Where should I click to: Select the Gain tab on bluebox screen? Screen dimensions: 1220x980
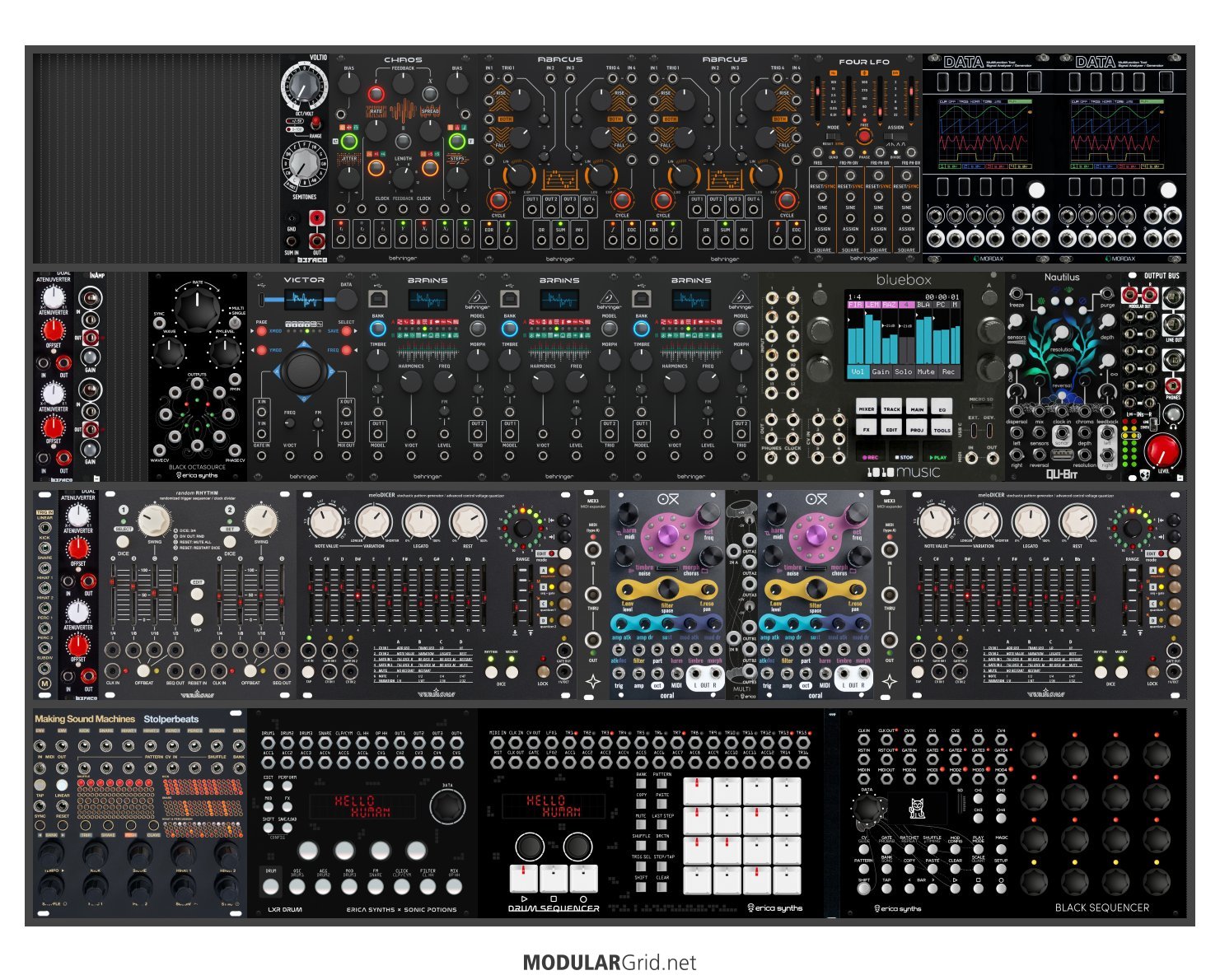[881, 371]
